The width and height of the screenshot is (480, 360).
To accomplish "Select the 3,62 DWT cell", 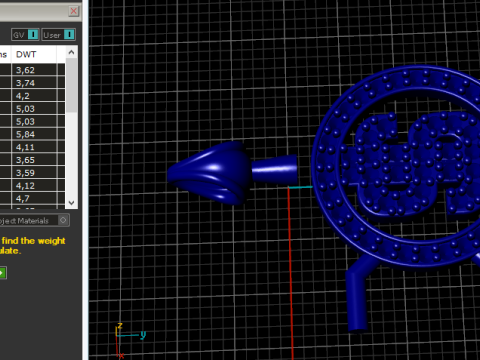I will pyautogui.click(x=34, y=70).
